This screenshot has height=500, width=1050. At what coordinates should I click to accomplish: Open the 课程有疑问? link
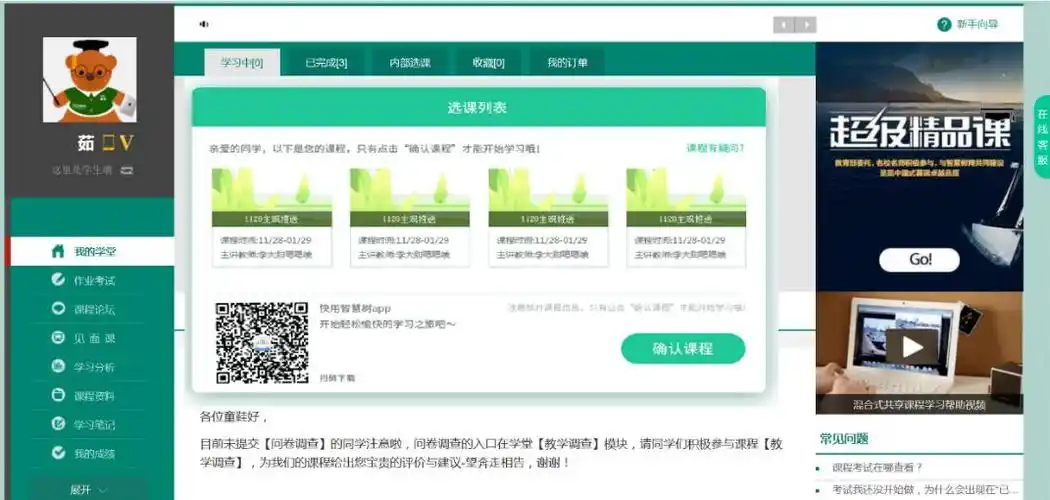click(715, 147)
